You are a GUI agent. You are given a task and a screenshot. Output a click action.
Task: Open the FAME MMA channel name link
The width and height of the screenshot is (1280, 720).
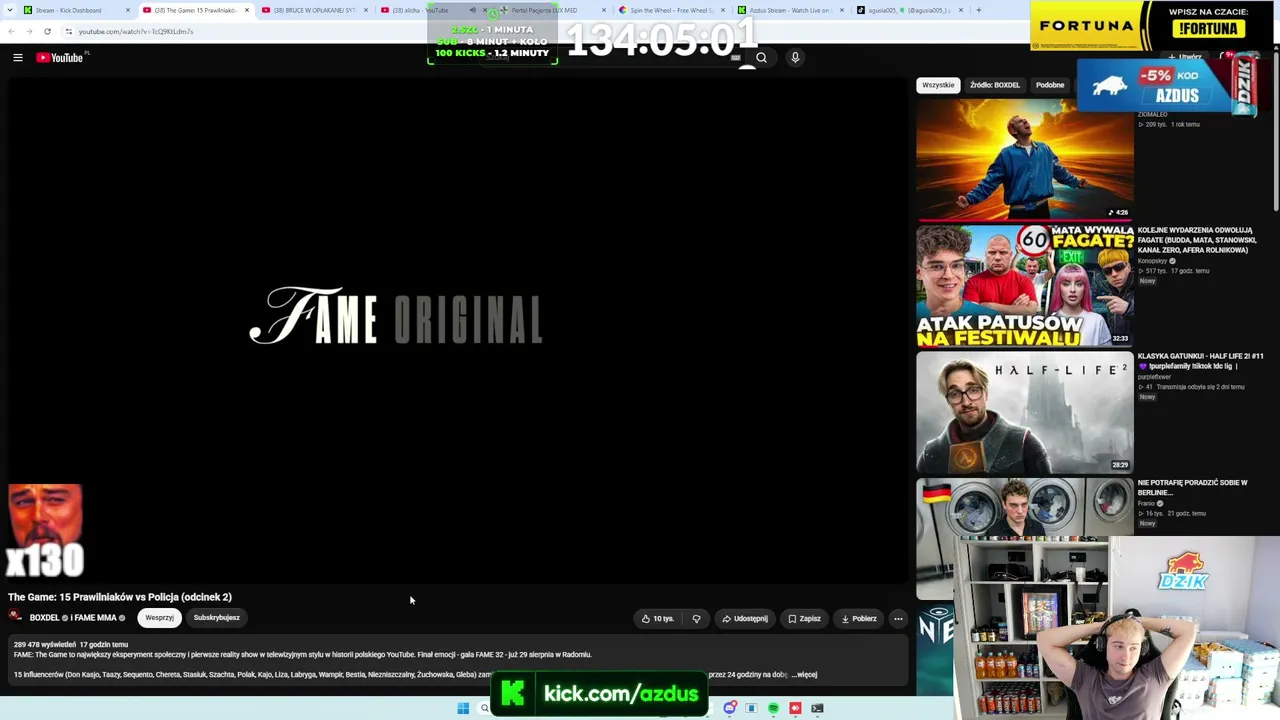(x=95, y=618)
